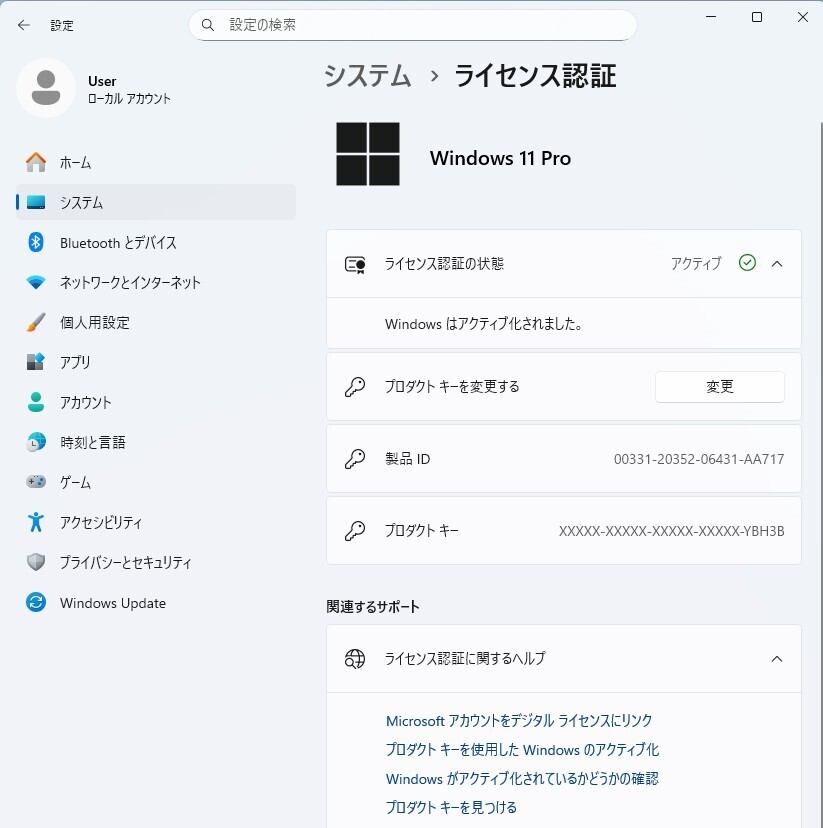Click the search magnifier icon
Image resolution: width=823 pixels, height=828 pixels.
(208, 25)
